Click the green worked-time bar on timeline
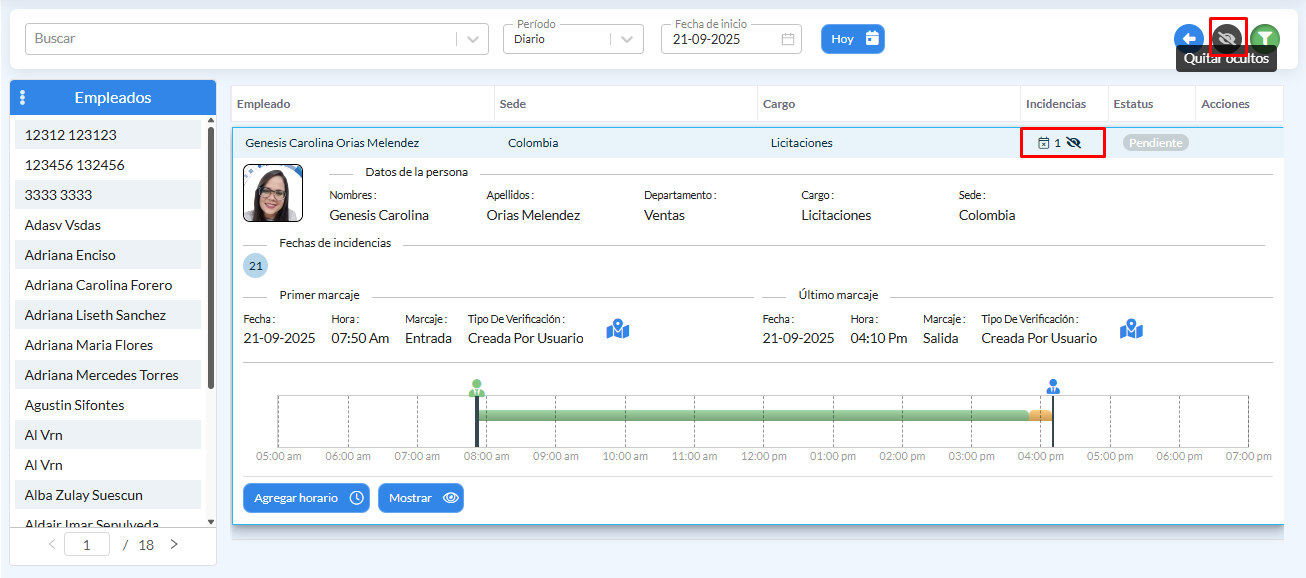The image size is (1306, 578). pos(750,415)
